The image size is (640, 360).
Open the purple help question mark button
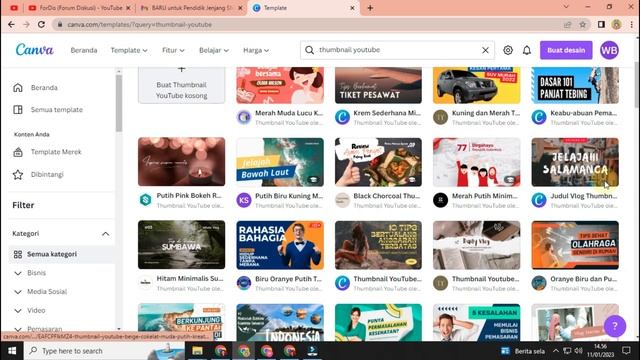(x=615, y=326)
